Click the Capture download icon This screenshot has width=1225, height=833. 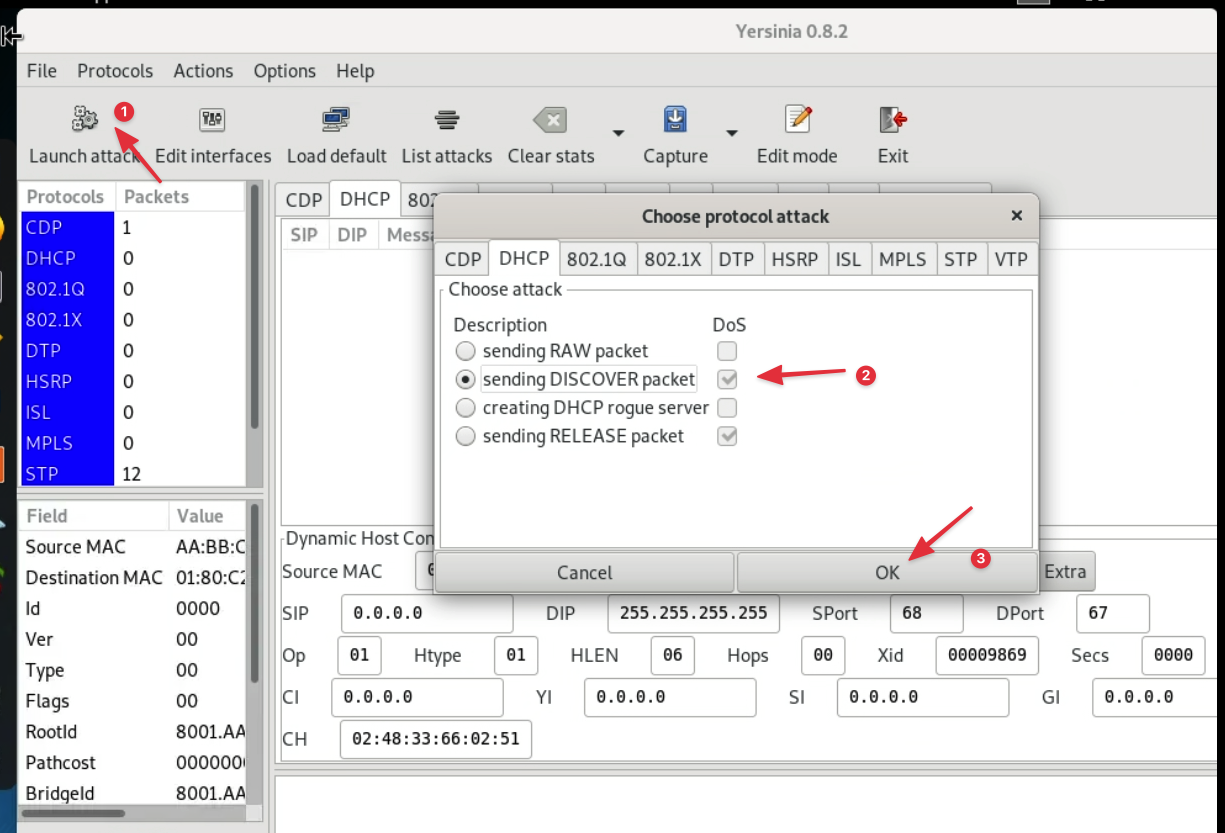click(675, 120)
